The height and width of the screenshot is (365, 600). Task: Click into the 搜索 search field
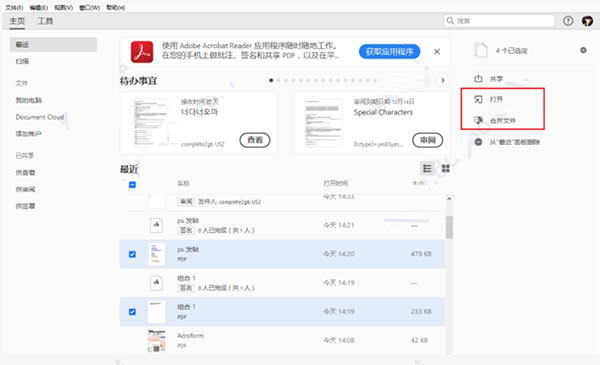[499, 21]
